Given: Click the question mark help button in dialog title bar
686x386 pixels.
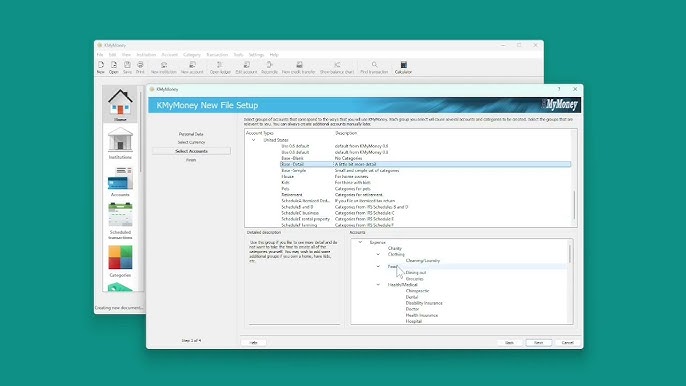Looking at the screenshot, I should (559, 89).
